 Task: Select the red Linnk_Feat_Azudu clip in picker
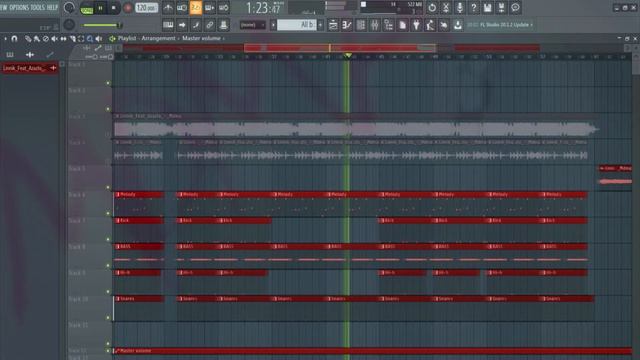click(29, 68)
